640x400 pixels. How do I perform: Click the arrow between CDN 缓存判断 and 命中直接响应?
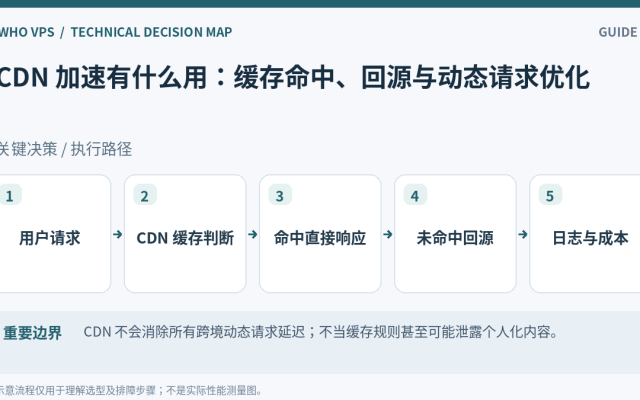tap(253, 234)
